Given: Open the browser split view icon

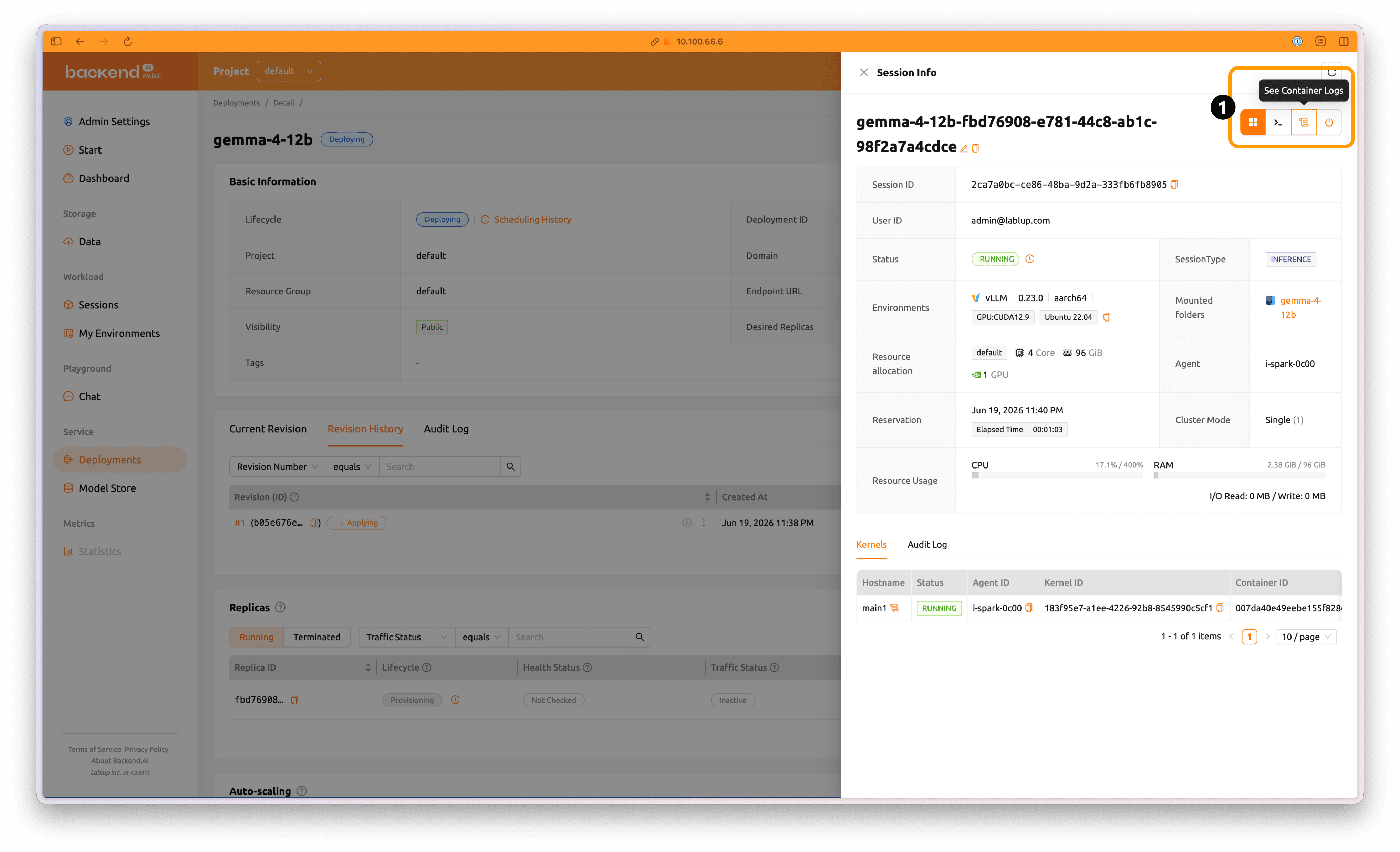Looking at the screenshot, I should coord(1344,41).
